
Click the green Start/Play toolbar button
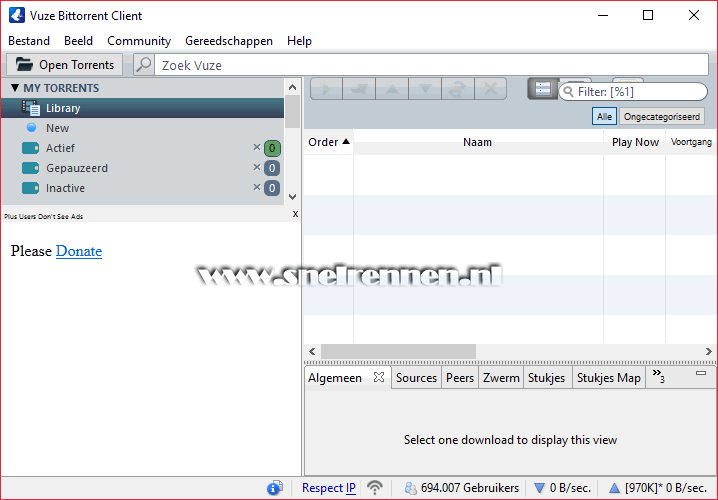326,89
